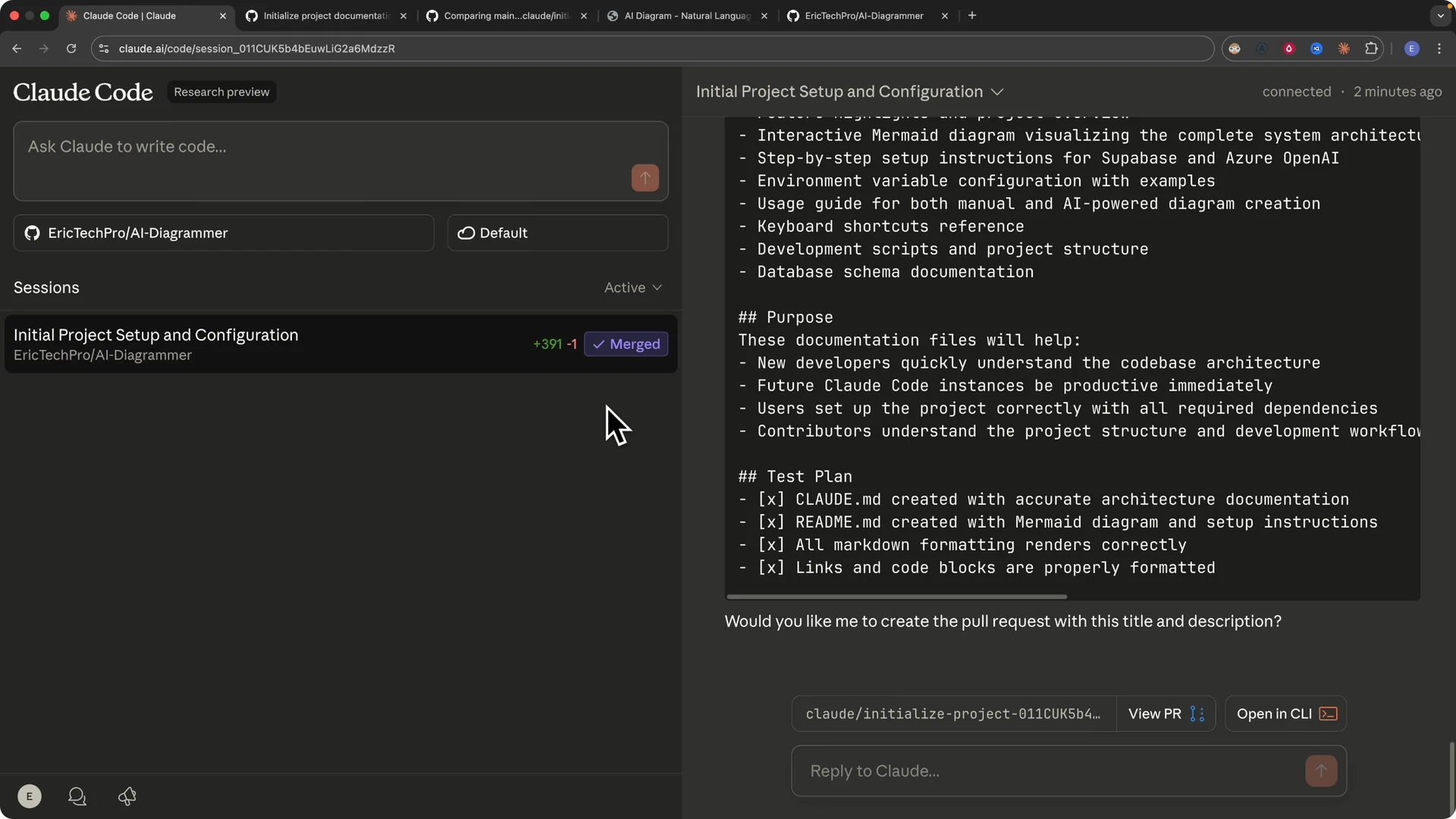The height and width of the screenshot is (819, 1456).
Task: Close the EricTechPro/AI-Diagrammer tab
Action: pos(944,16)
